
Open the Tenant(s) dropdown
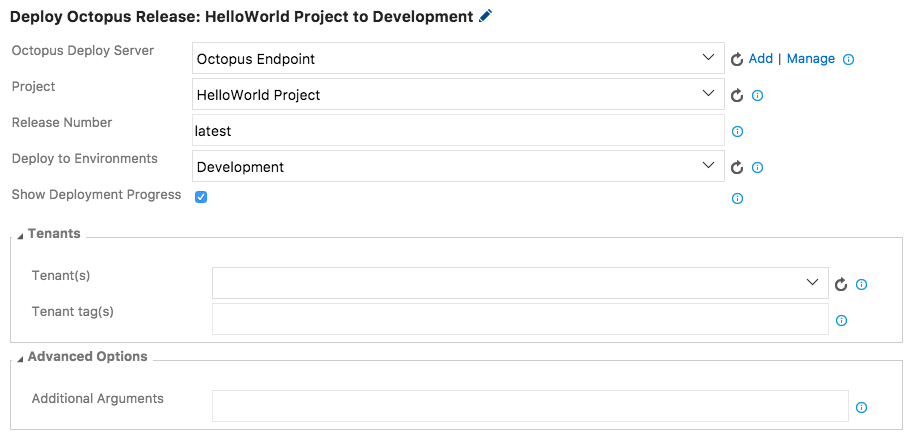(x=520, y=283)
